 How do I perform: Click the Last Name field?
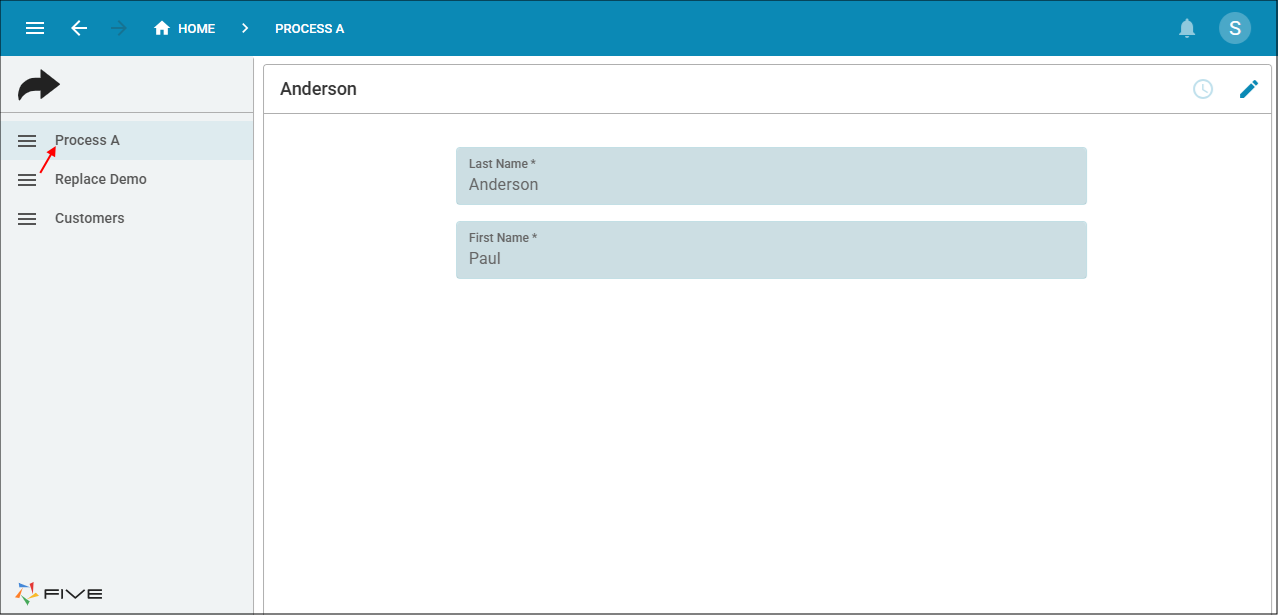[x=771, y=176]
